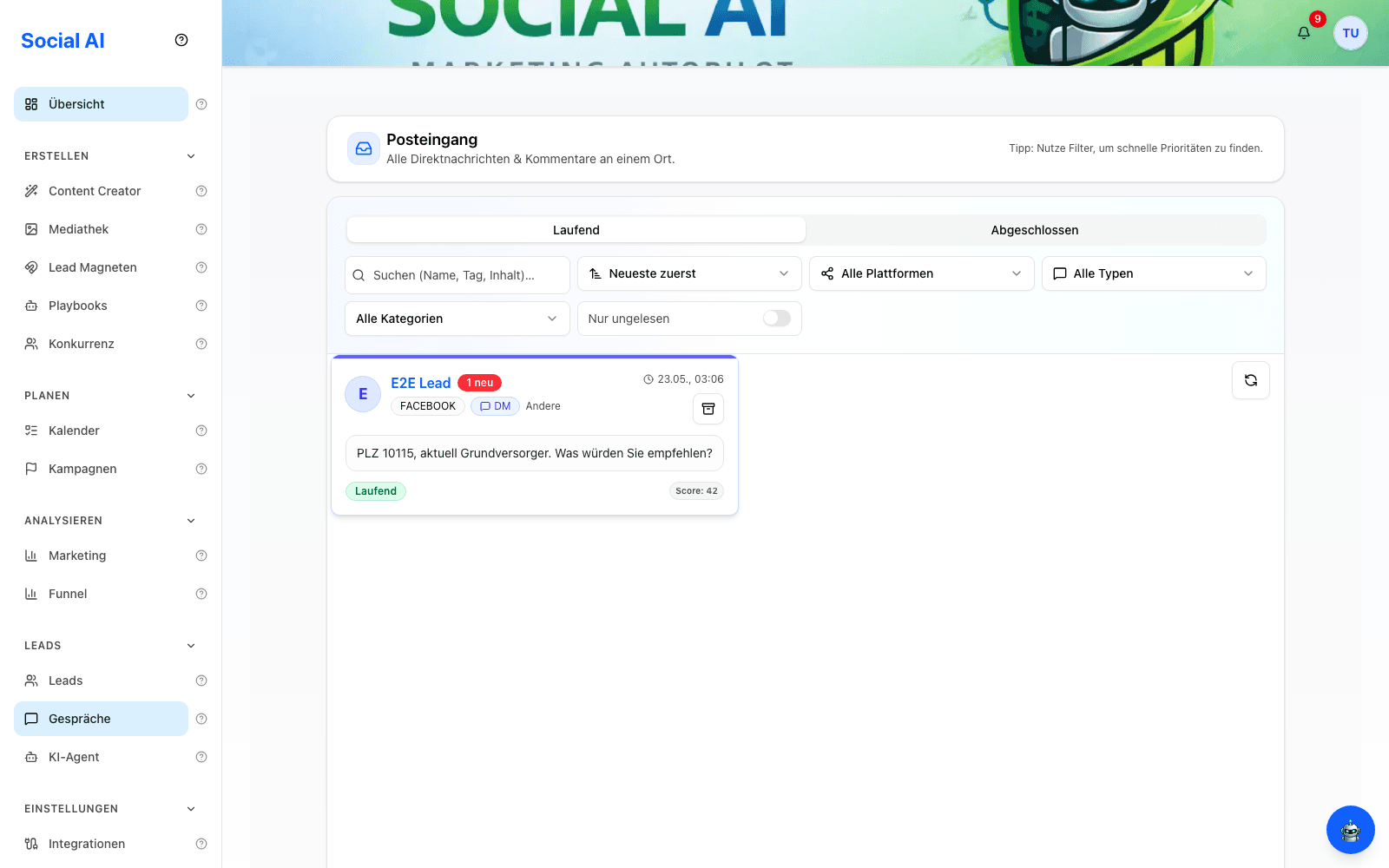Refresh the inbox list
The image size is (1389, 868).
pos(1251,380)
